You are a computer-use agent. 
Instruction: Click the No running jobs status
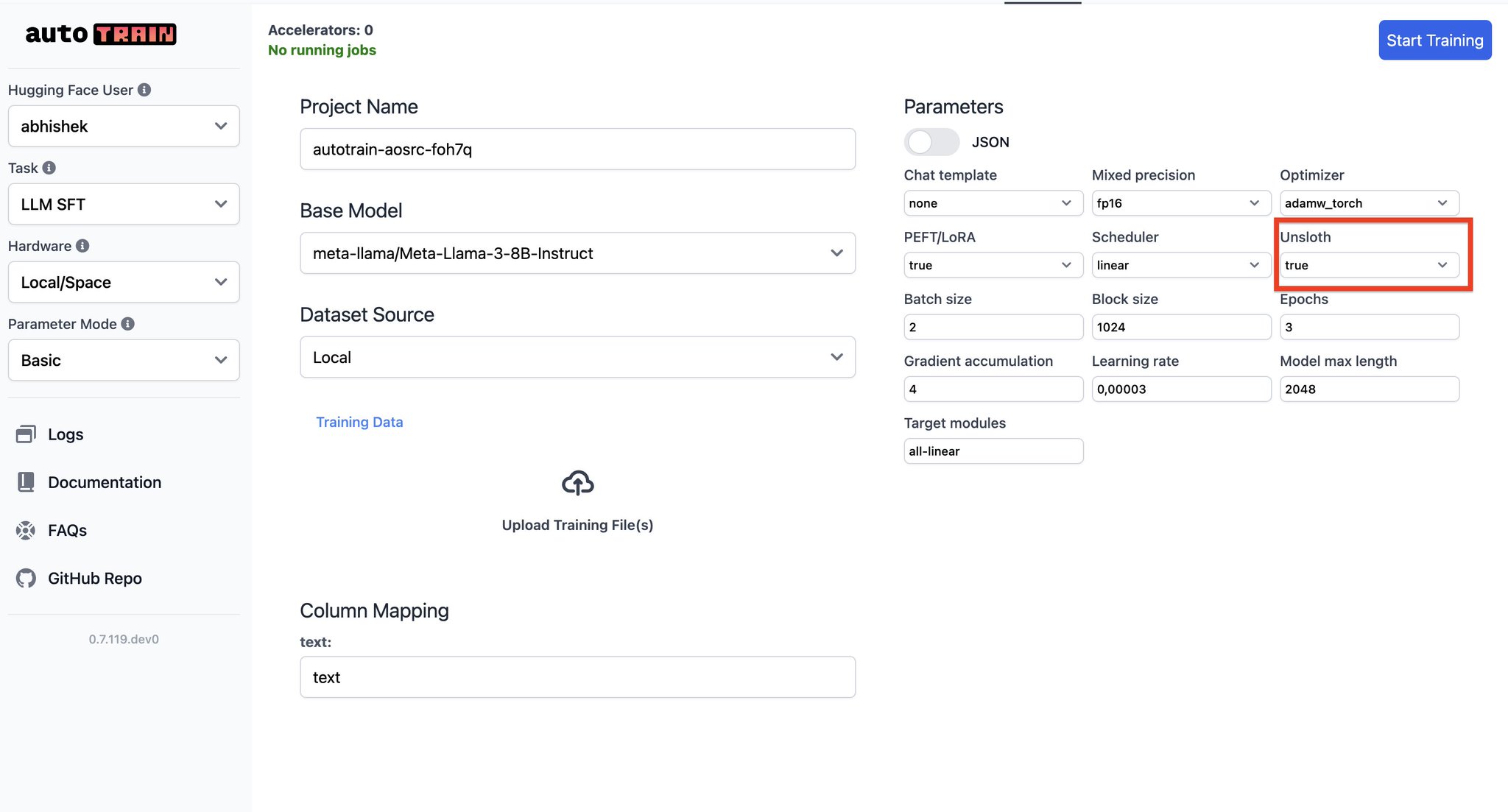tap(322, 50)
